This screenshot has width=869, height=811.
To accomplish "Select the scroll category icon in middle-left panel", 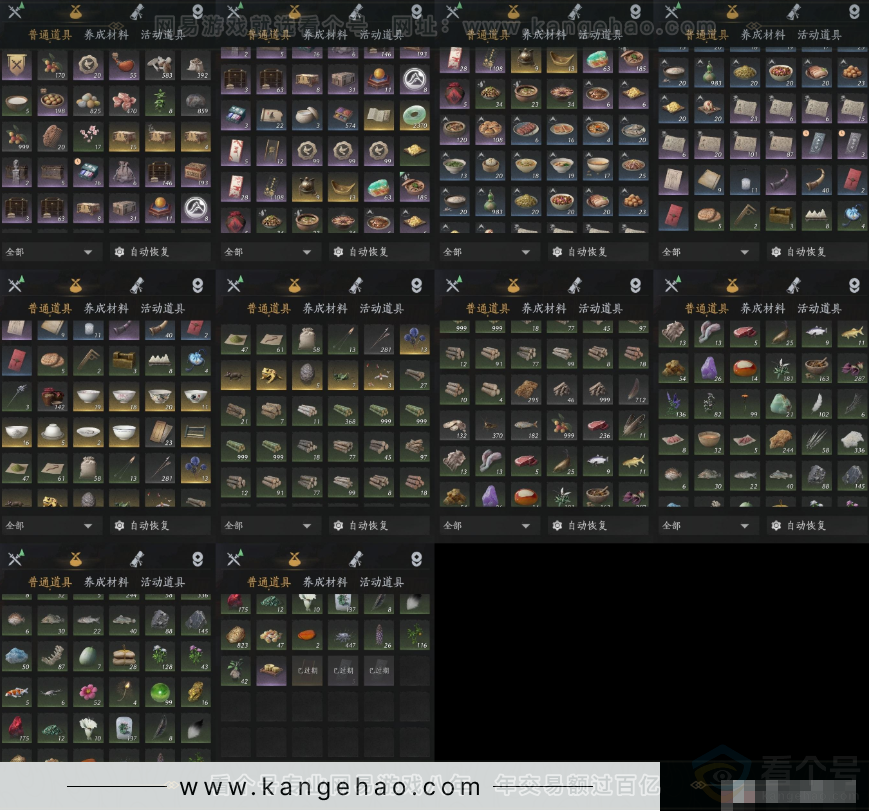I will tap(137, 285).
